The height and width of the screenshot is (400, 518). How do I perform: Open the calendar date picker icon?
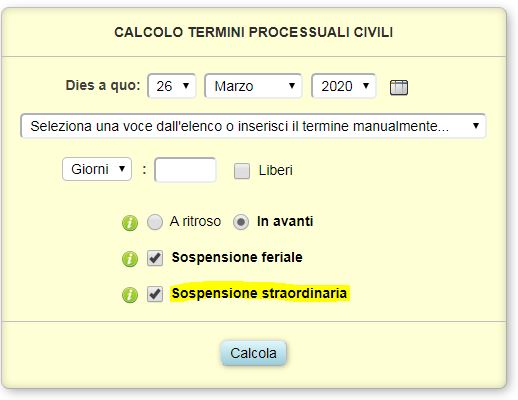399,87
